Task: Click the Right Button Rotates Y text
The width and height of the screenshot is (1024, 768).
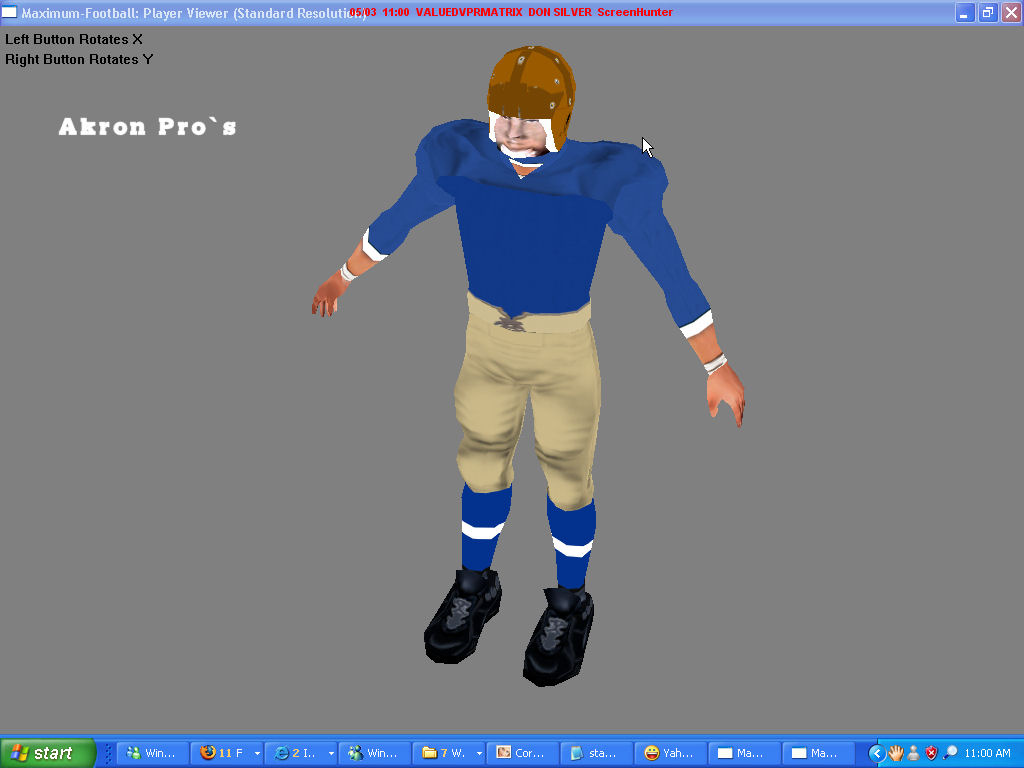Action: [79, 59]
